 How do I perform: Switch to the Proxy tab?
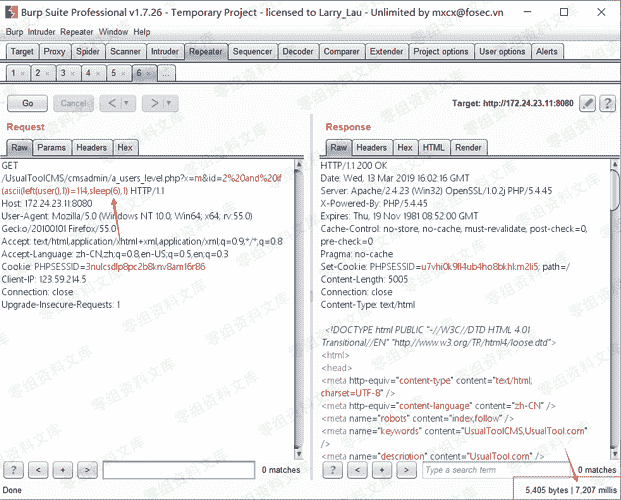click(54, 51)
